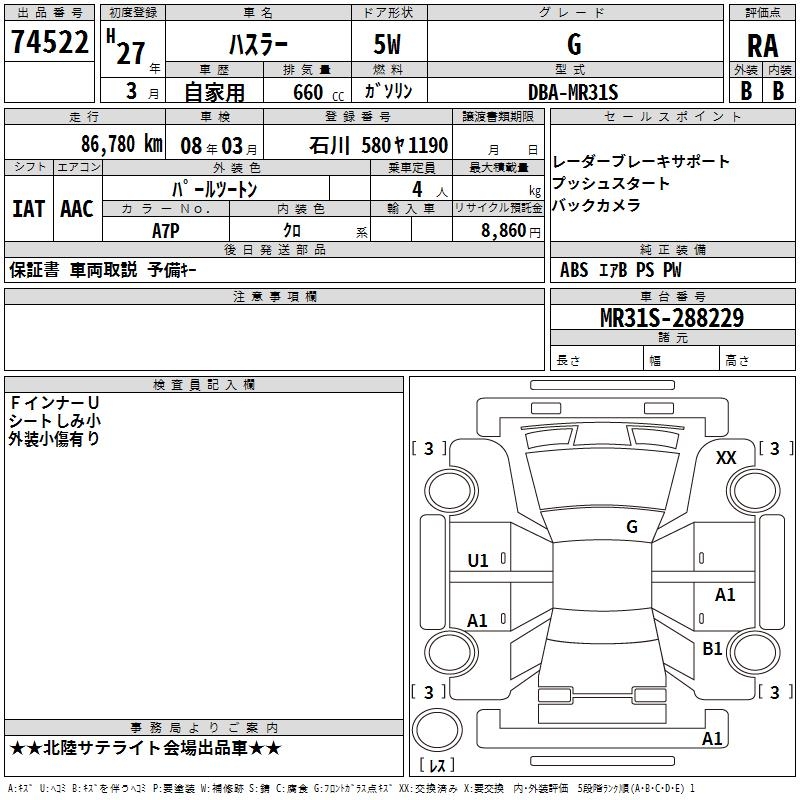
Task: Click the G windshield mark on the diagram
Action: pos(631,526)
